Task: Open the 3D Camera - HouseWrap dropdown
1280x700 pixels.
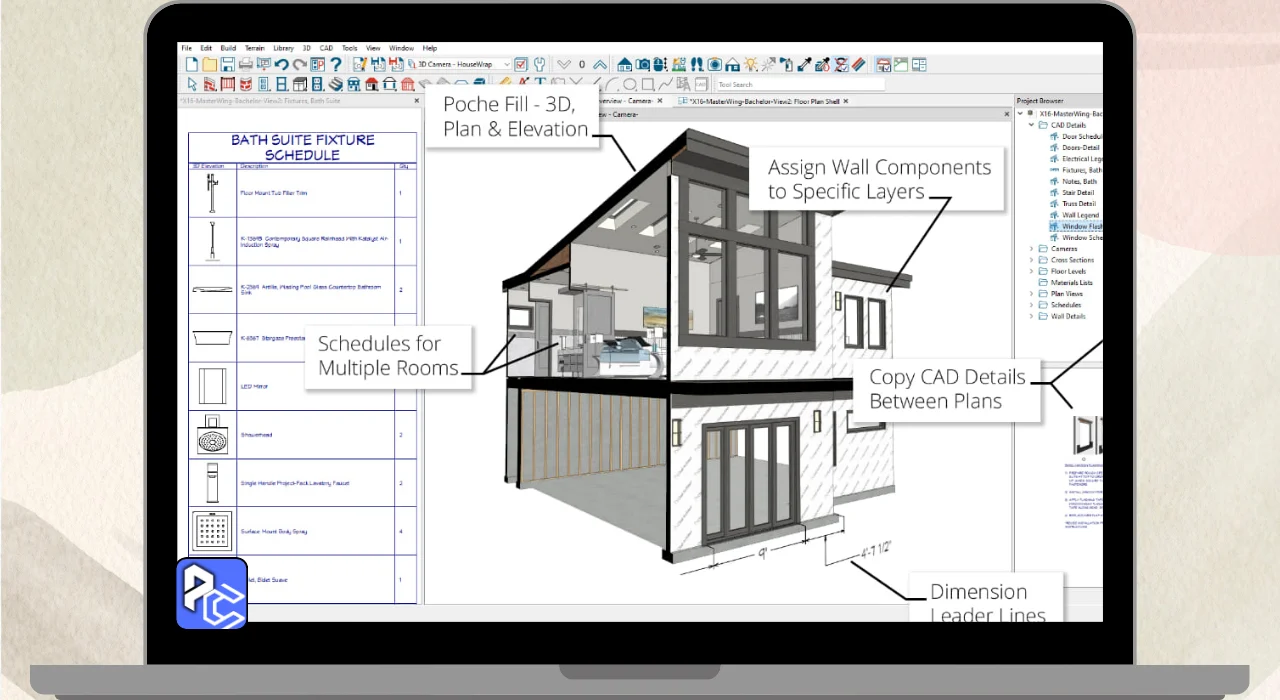Action: pyautogui.click(x=461, y=64)
